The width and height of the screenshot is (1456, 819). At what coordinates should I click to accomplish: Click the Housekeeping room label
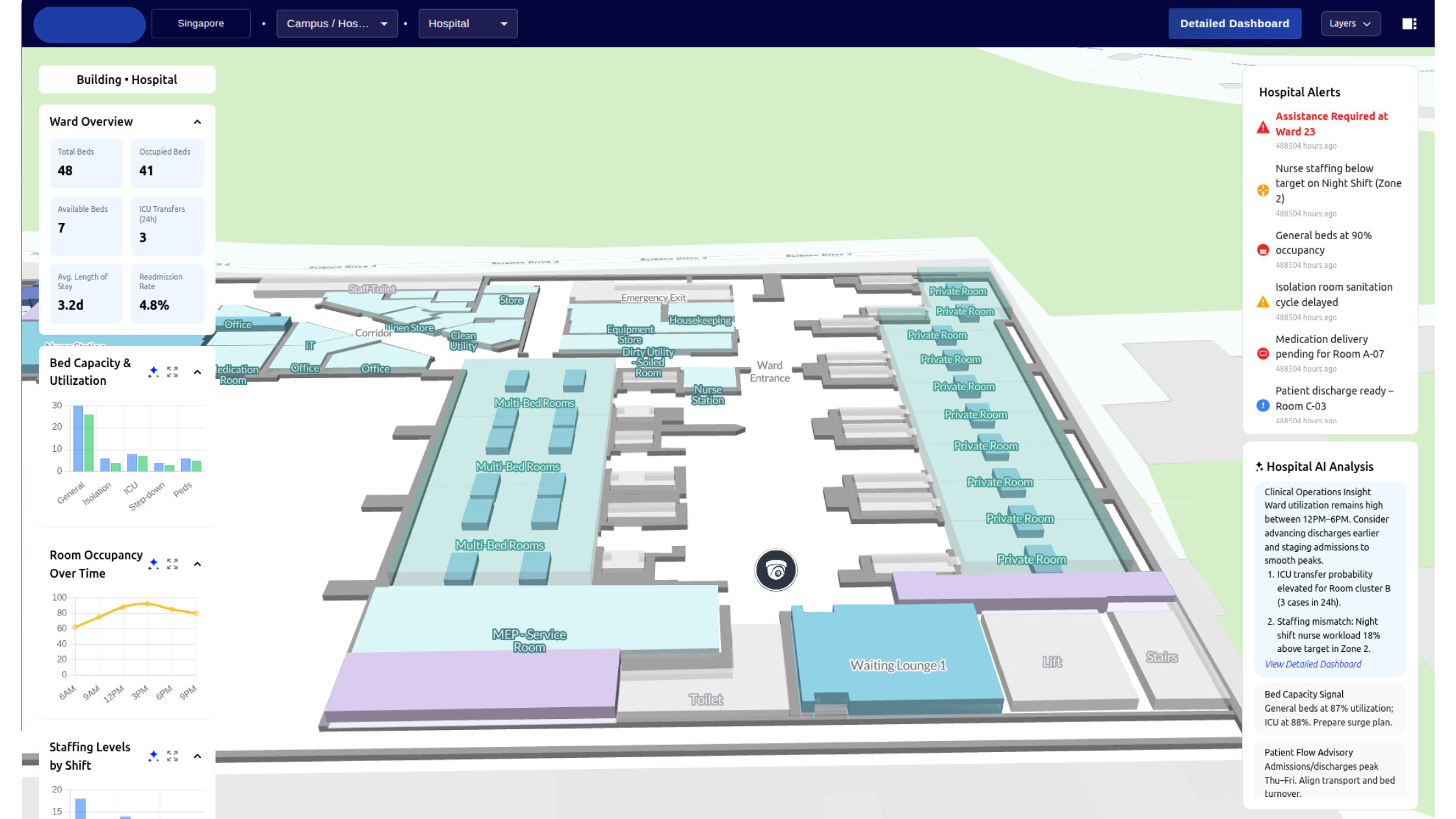[x=700, y=320]
